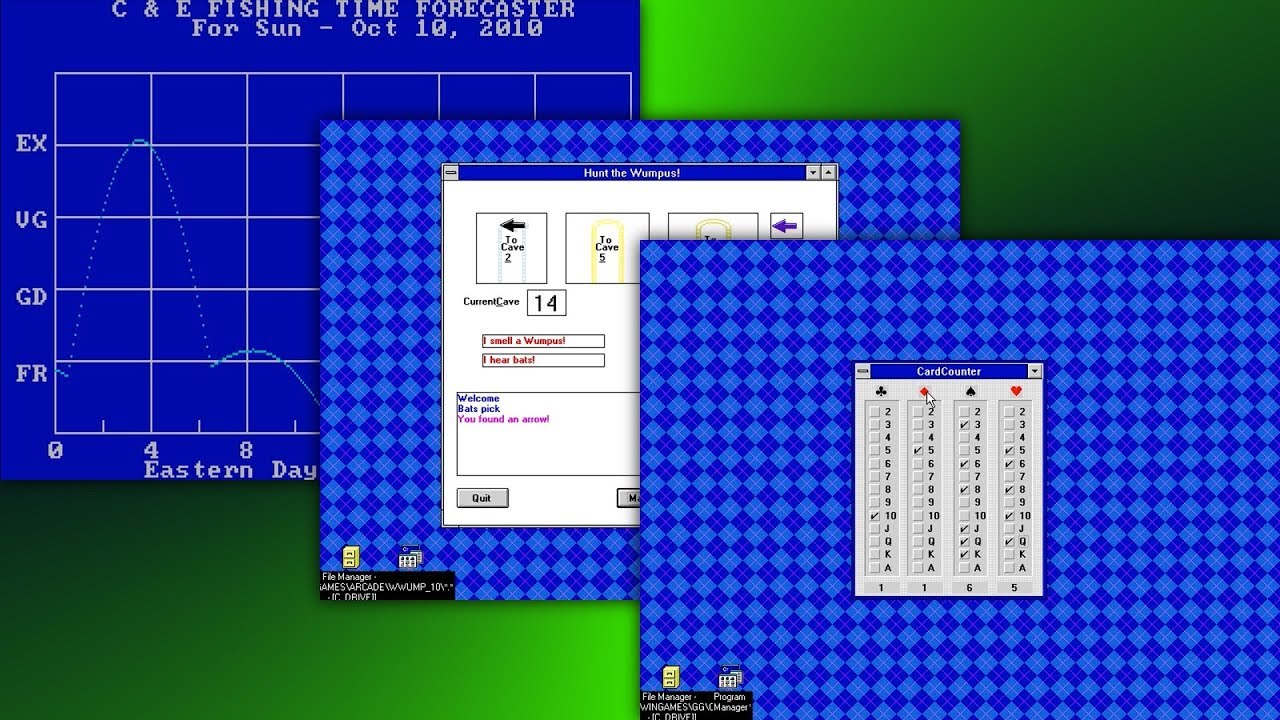1280x720 pixels.
Task: Uncheck the Queen of hearts box
Action: pyautogui.click(x=1009, y=542)
